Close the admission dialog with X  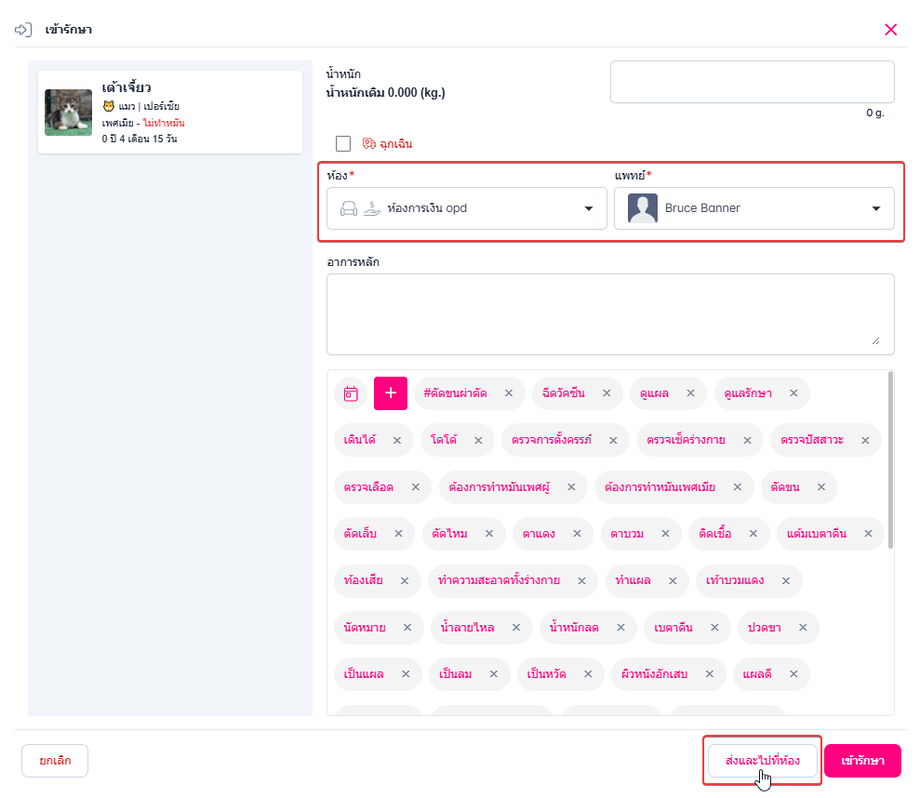click(891, 29)
